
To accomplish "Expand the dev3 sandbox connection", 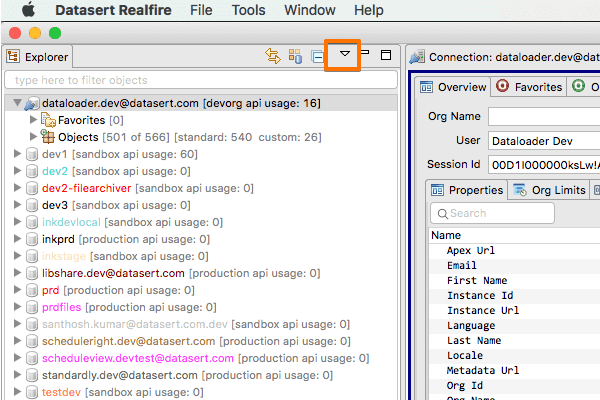I will tap(18, 205).
